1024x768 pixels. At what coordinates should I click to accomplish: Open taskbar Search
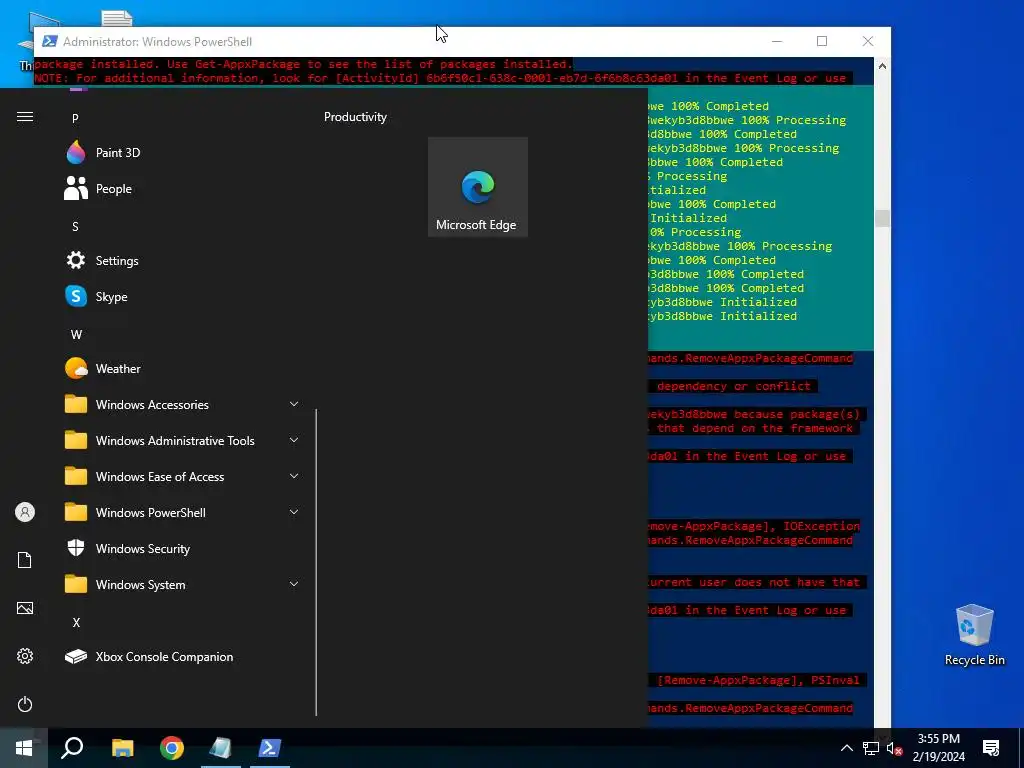pyautogui.click(x=72, y=748)
